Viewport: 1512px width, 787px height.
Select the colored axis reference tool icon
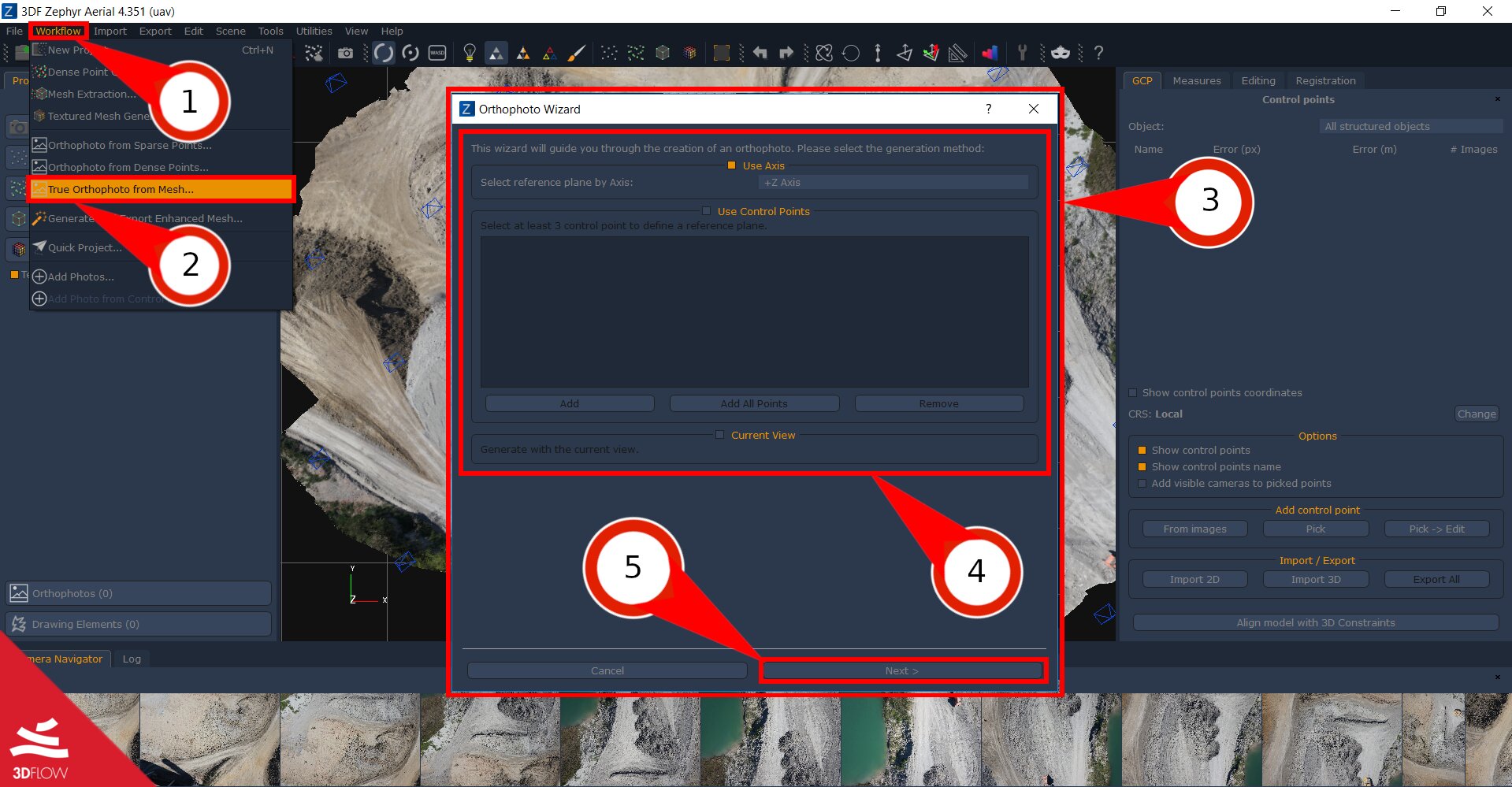click(x=931, y=53)
